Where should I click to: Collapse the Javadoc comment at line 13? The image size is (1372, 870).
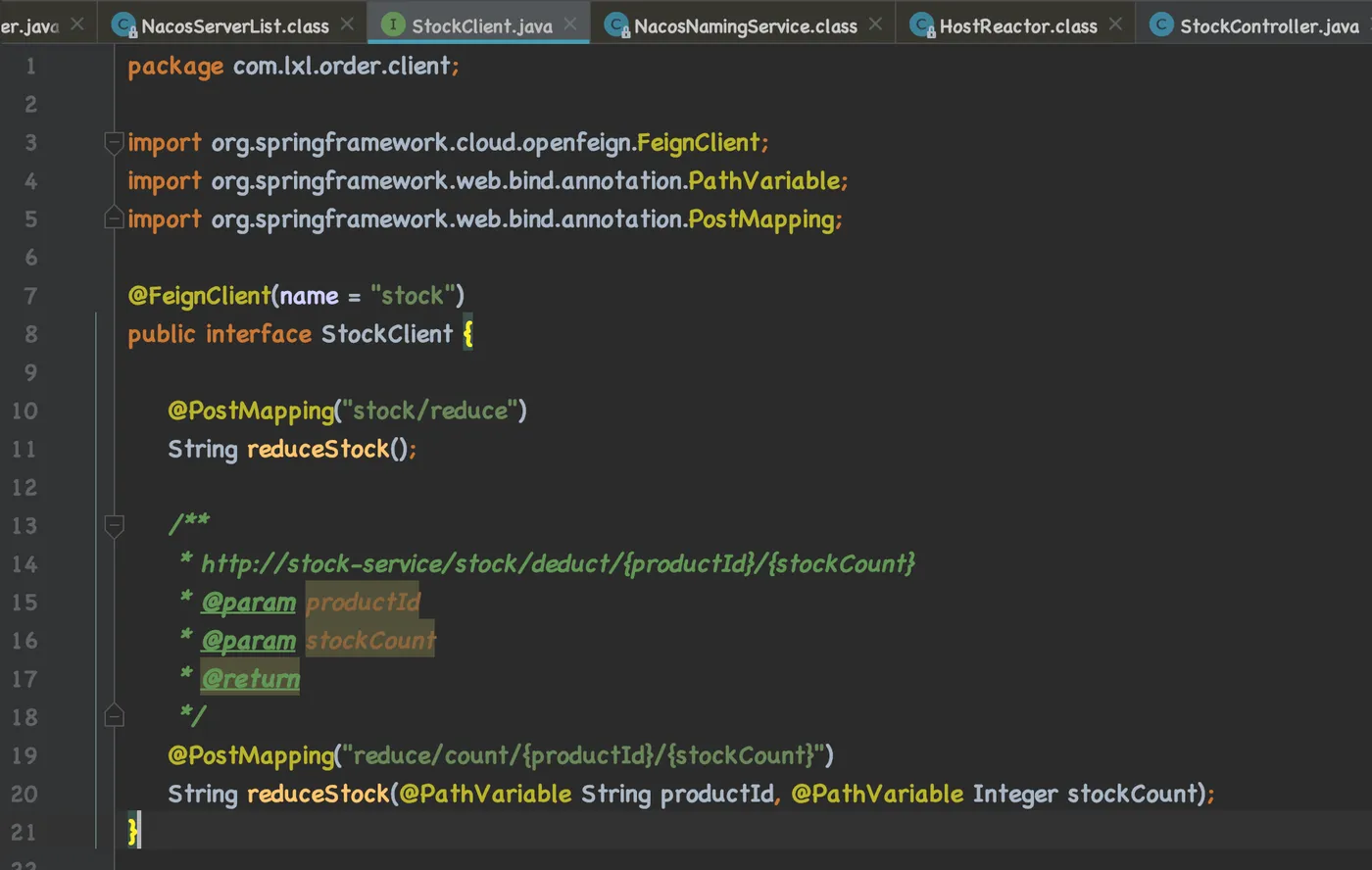114,526
